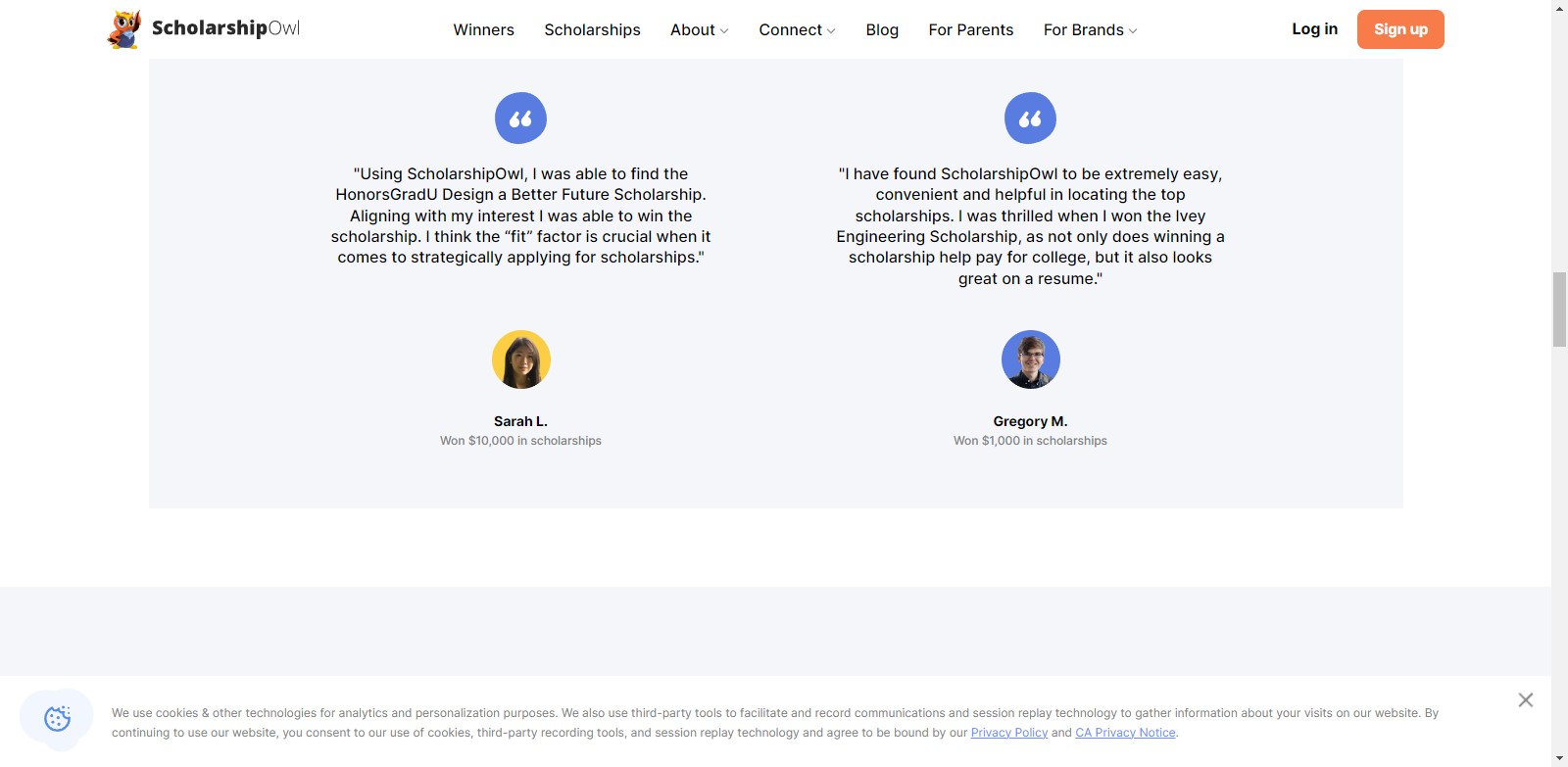Dismiss the cookie banner with the X
The image size is (1568, 767).
pos(1525,699)
